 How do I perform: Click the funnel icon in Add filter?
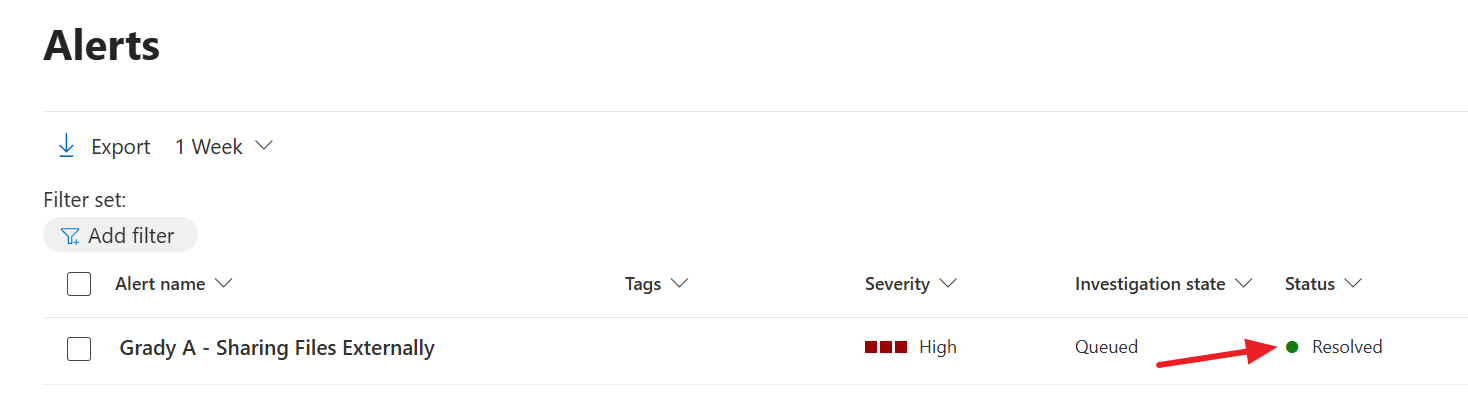click(x=70, y=236)
